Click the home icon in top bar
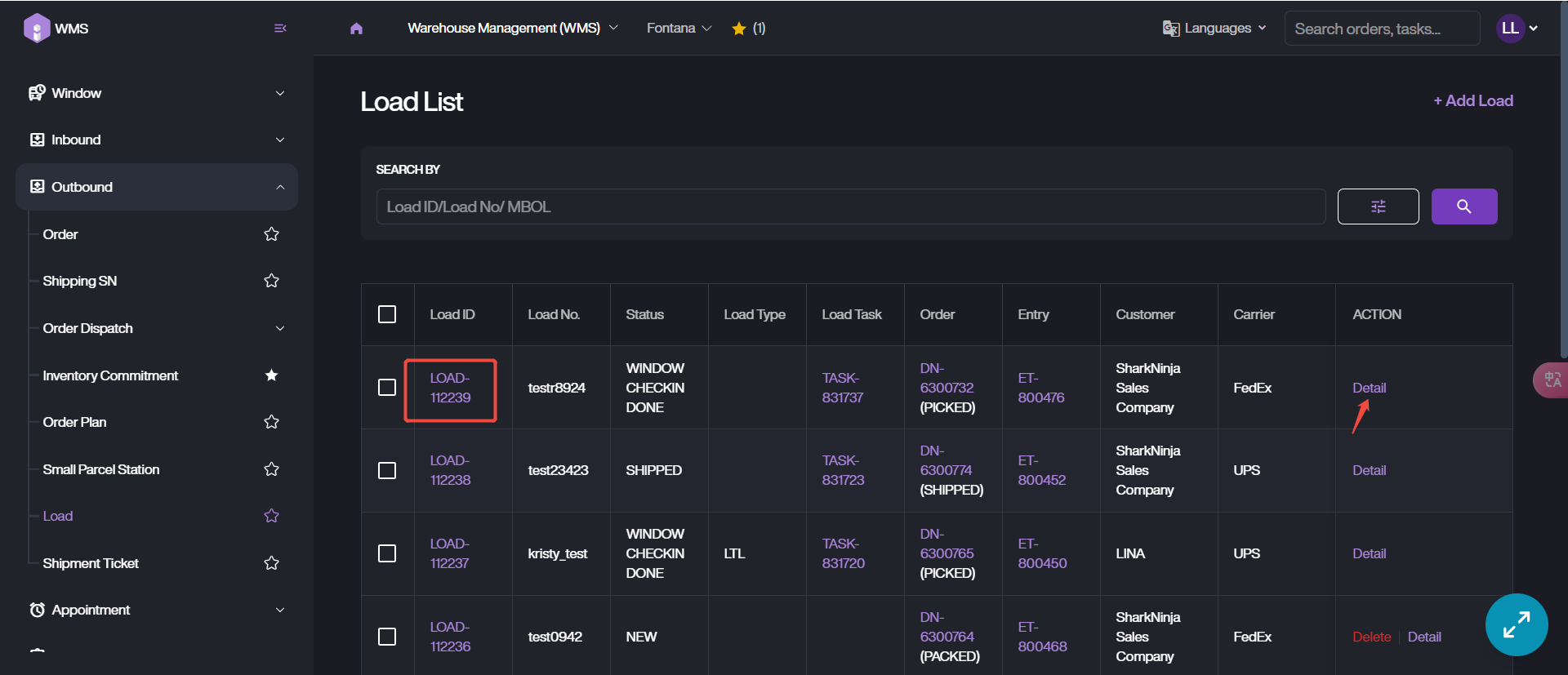The height and width of the screenshot is (675, 1568). pyautogui.click(x=356, y=29)
